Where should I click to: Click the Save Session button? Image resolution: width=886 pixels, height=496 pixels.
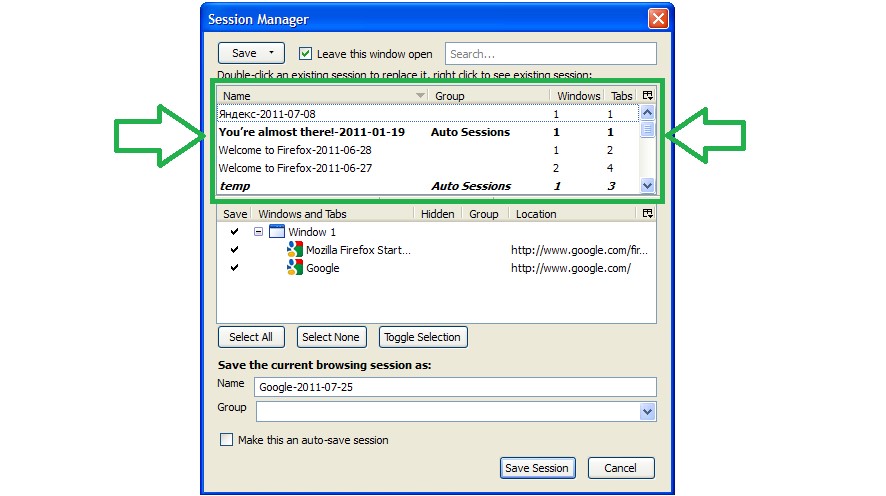[x=537, y=468]
